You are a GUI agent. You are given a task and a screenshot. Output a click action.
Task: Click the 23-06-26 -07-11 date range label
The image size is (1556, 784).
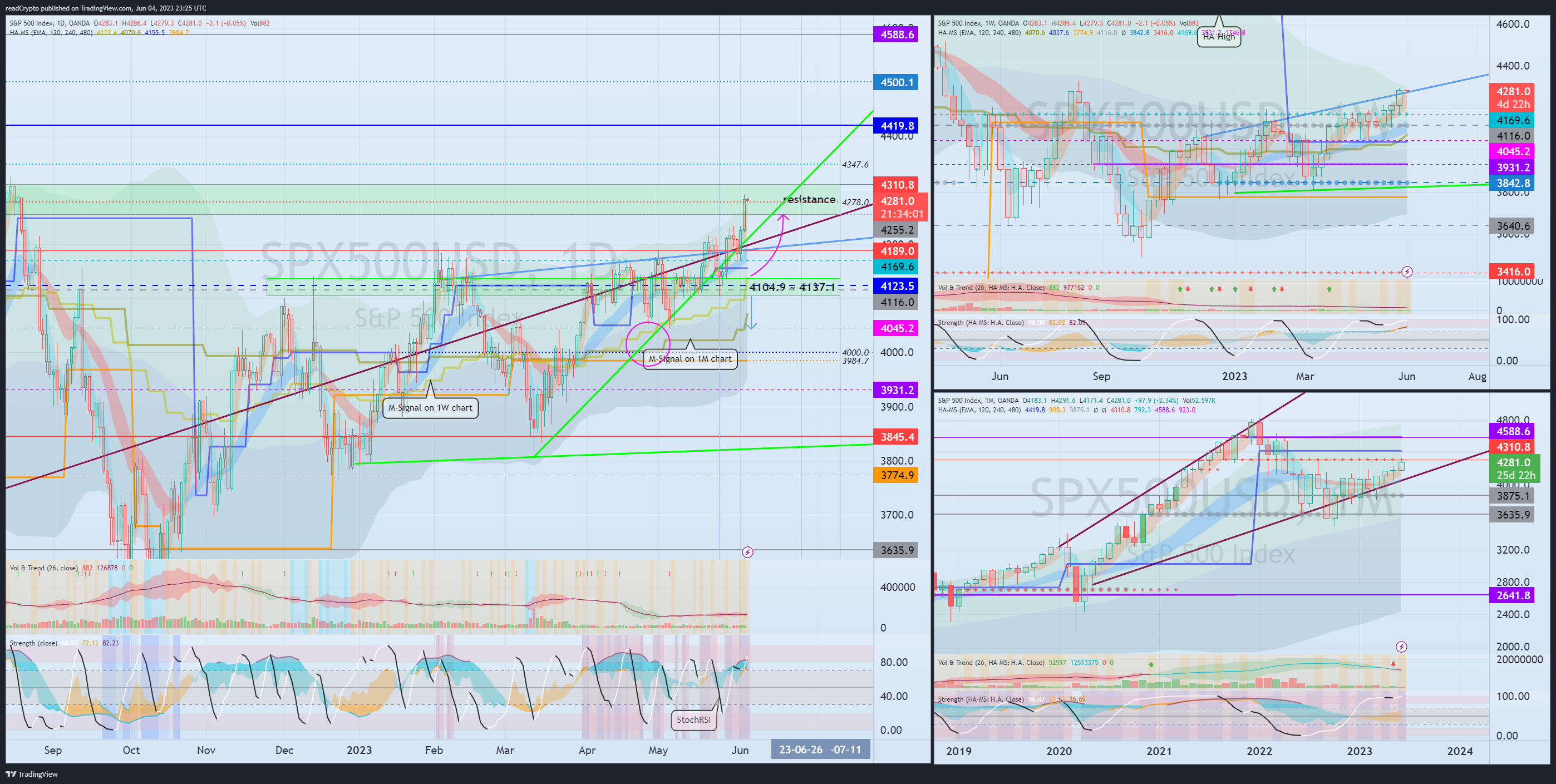820,750
